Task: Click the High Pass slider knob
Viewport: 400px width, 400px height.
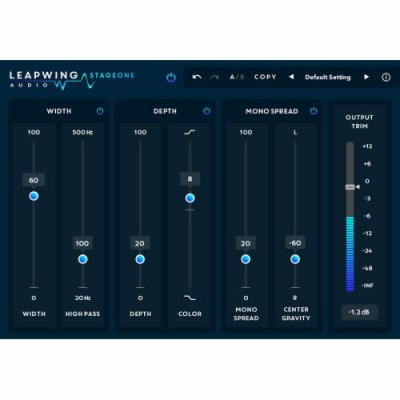Action: point(83,259)
